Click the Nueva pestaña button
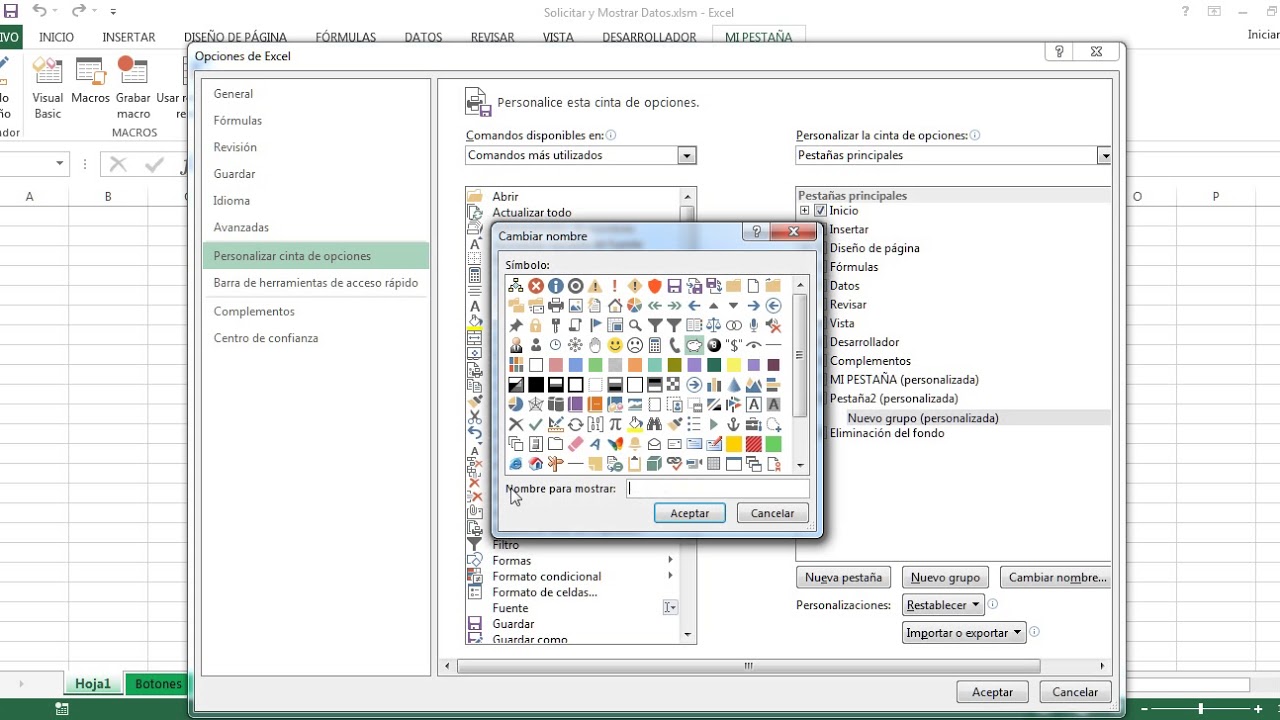This screenshot has height=720, width=1280. coord(844,577)
